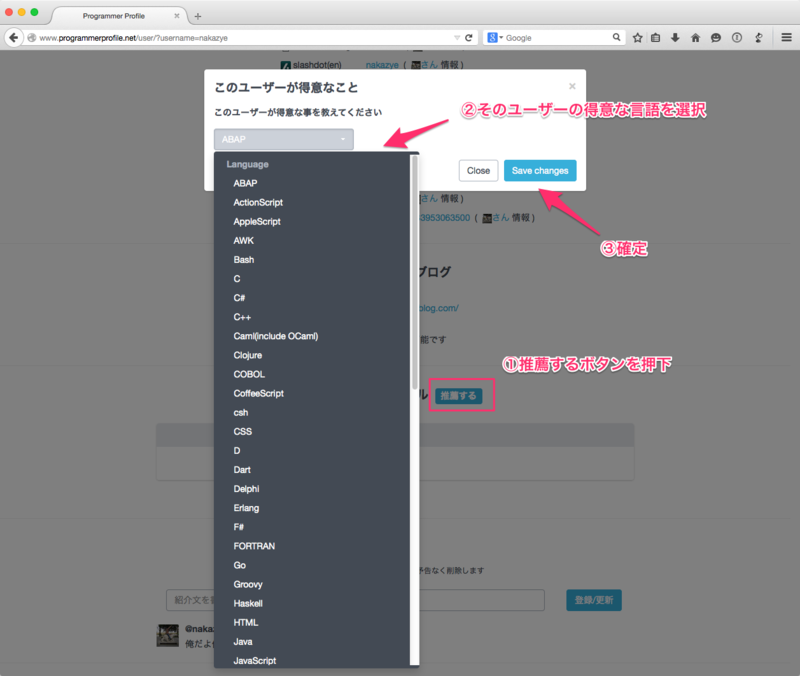This screenshot has height=676, width=800.
Task: Close the Programmer Profile tab
Action: (177, 16)
